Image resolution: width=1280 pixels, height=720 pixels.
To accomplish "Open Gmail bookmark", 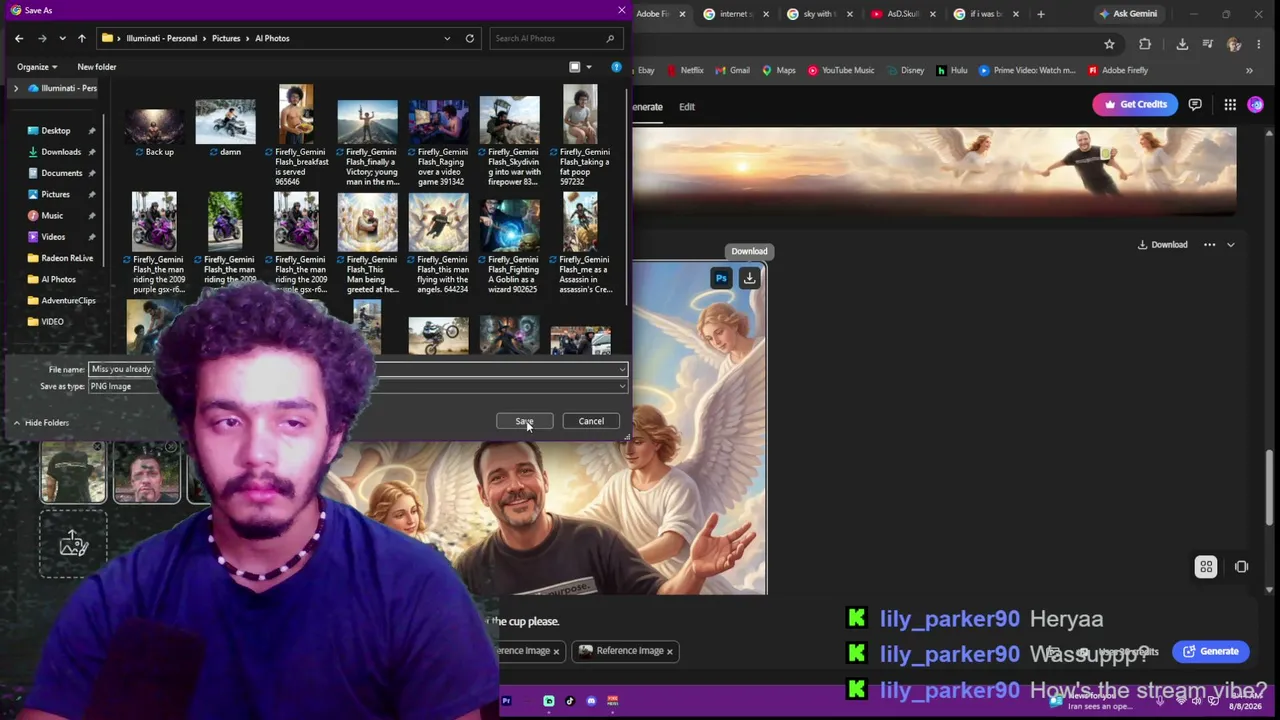I will point(733,70).
